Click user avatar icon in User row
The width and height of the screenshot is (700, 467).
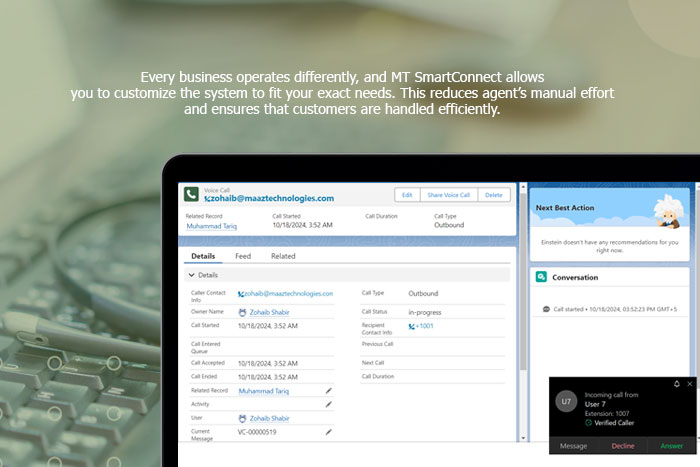coord(242,419)
